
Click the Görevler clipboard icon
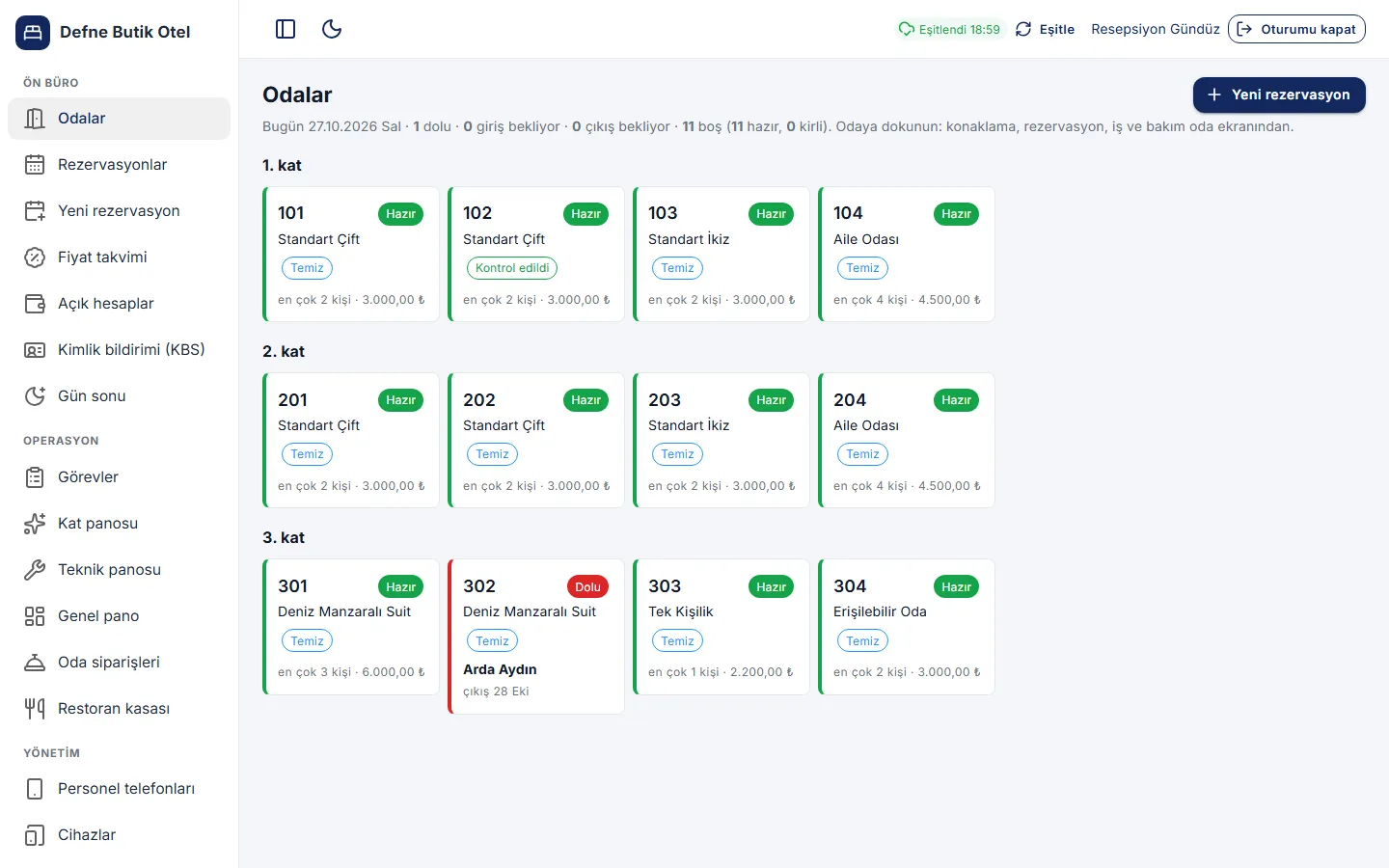click(x=35, y=477)
